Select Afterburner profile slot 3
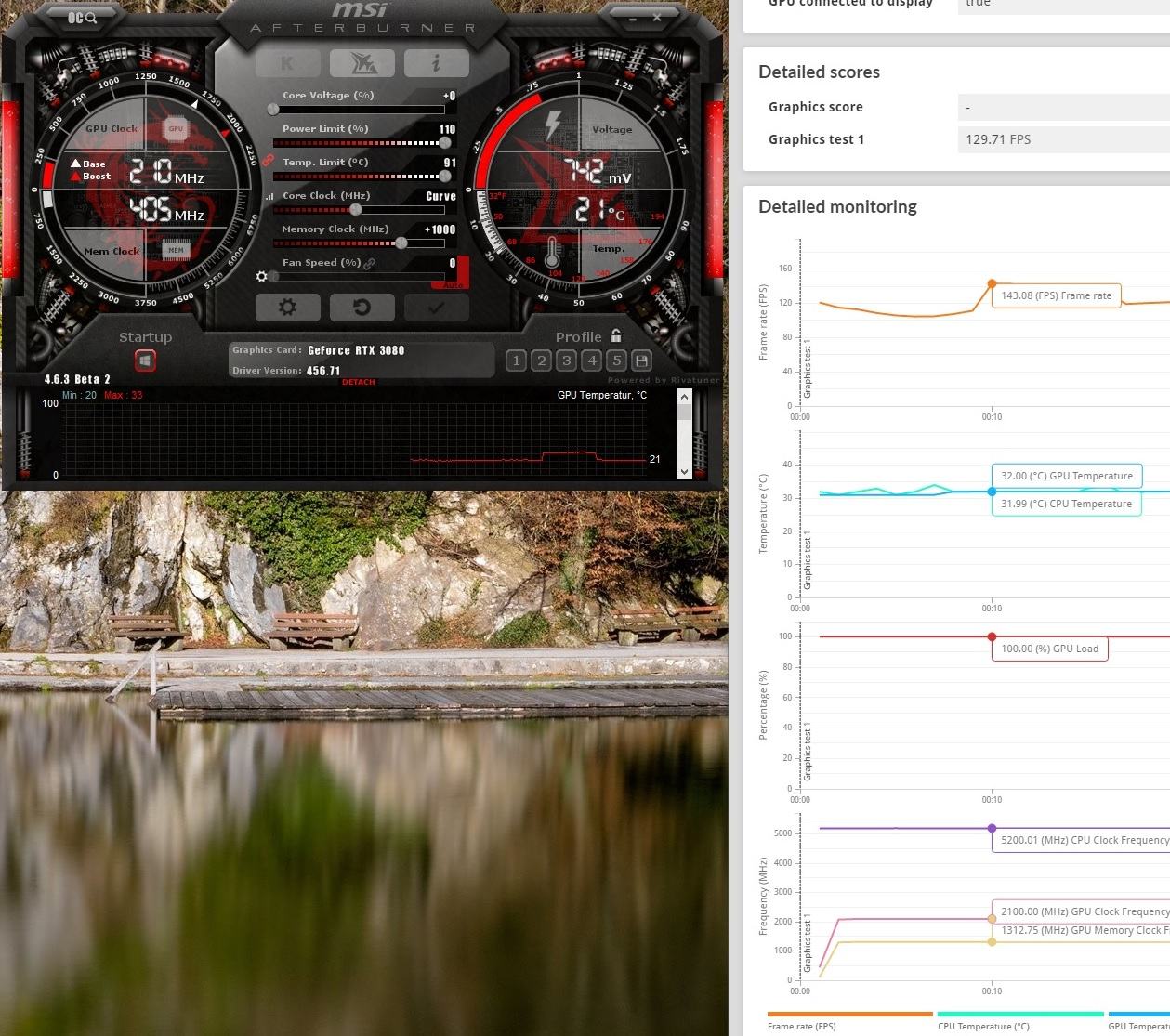1170x1036 pixels. [x=567, y=361]
